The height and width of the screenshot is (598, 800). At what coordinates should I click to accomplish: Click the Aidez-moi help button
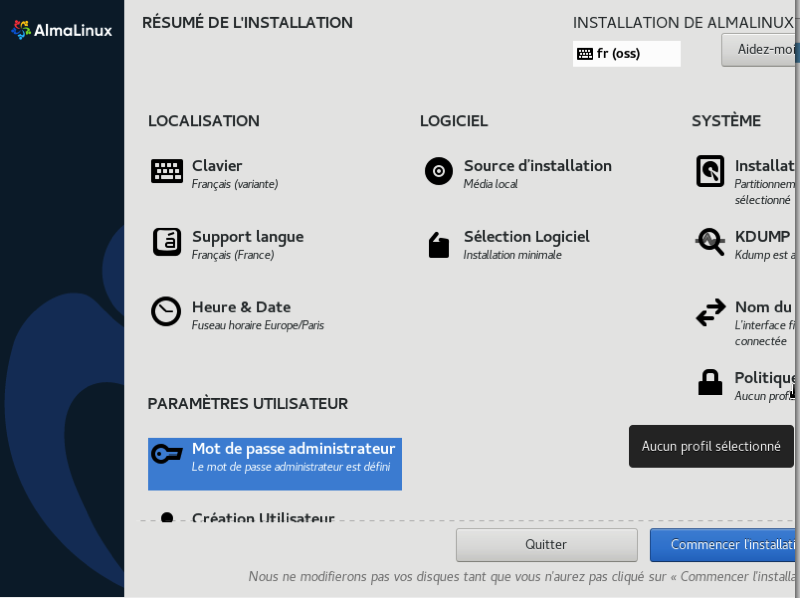coord(761,50)
